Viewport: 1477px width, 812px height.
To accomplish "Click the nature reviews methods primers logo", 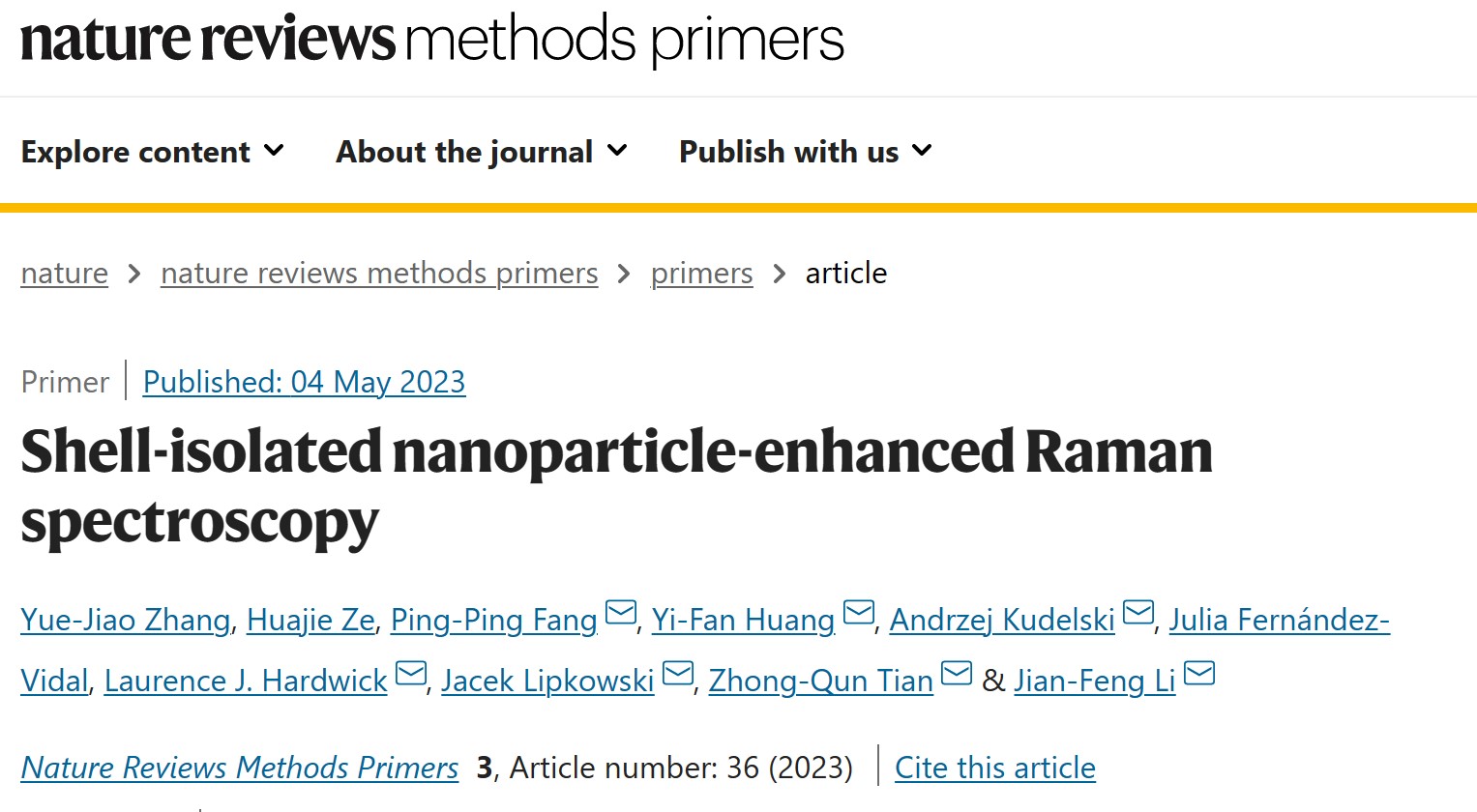I will [x=432, y=41].
